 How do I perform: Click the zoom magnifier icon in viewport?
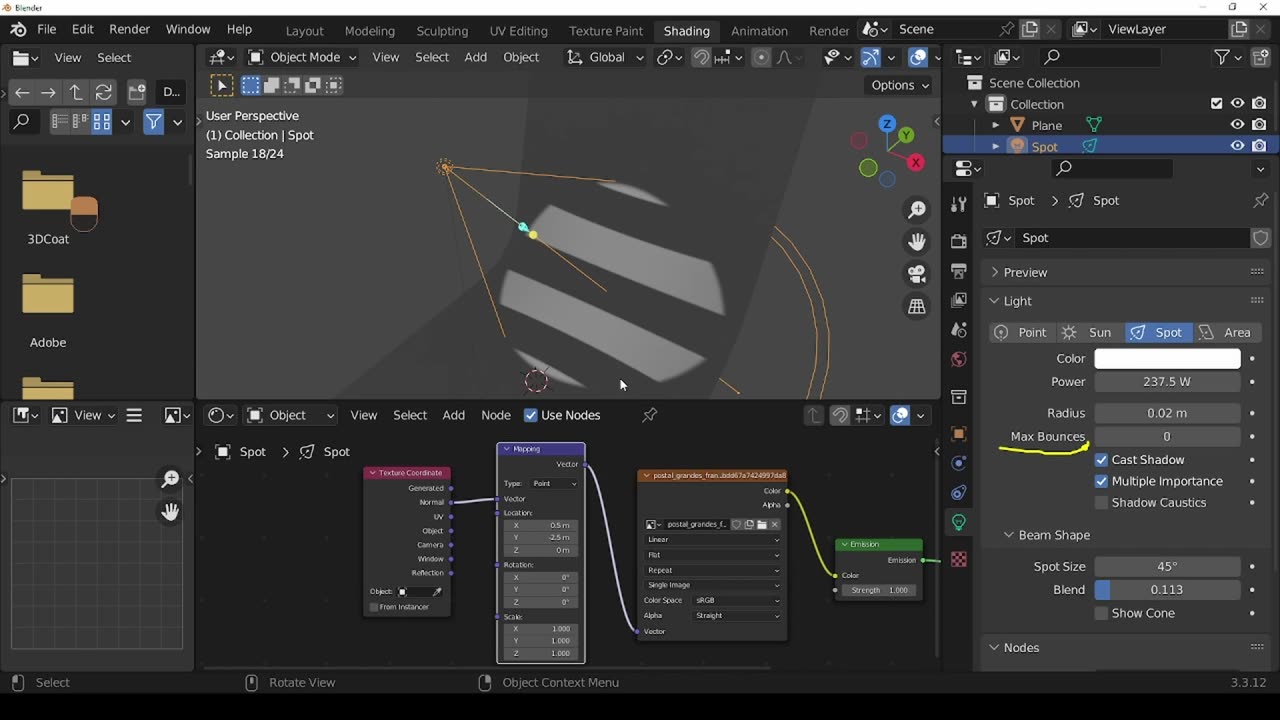coord(917,210)
